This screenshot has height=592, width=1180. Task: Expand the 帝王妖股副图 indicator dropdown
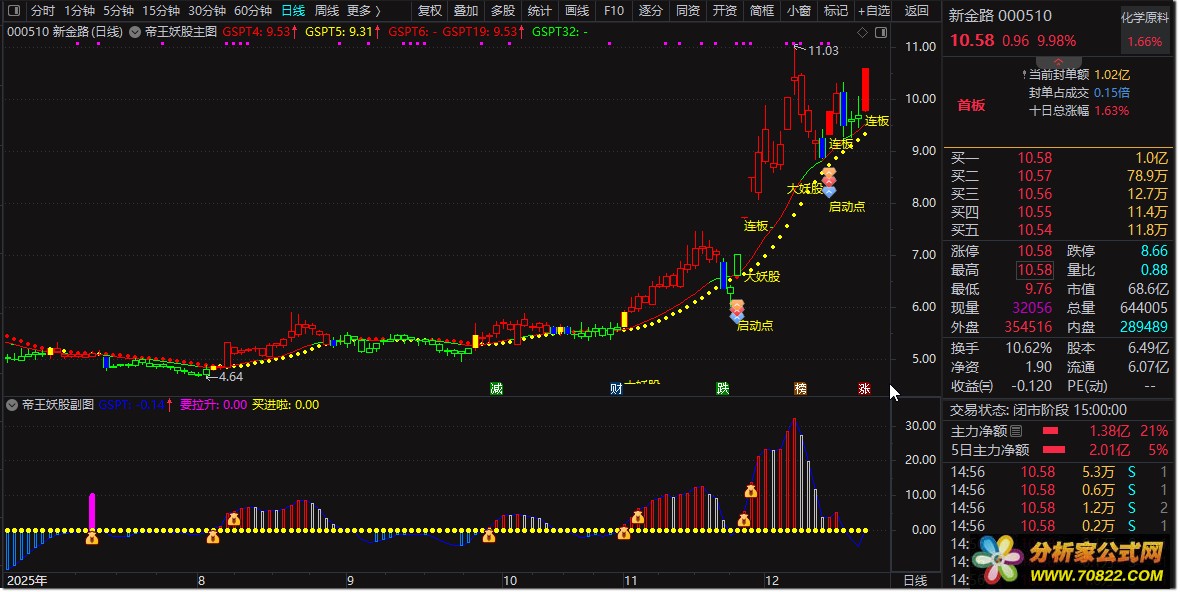(12, 405)
